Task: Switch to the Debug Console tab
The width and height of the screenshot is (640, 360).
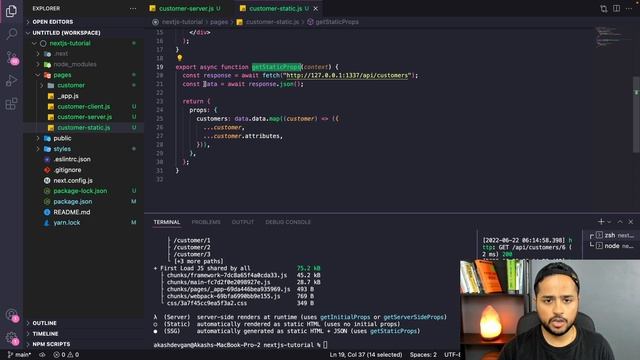Action: 288,222
